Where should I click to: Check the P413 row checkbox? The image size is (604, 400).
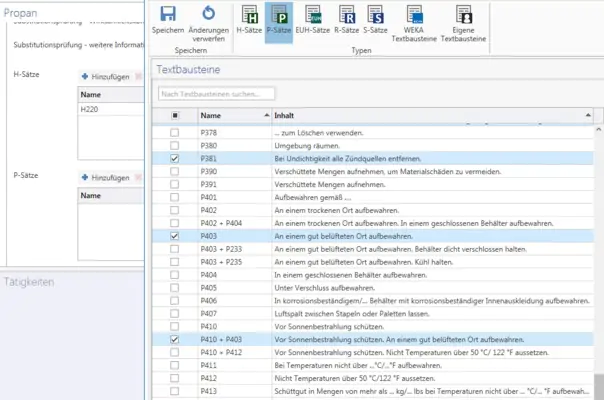174,391
